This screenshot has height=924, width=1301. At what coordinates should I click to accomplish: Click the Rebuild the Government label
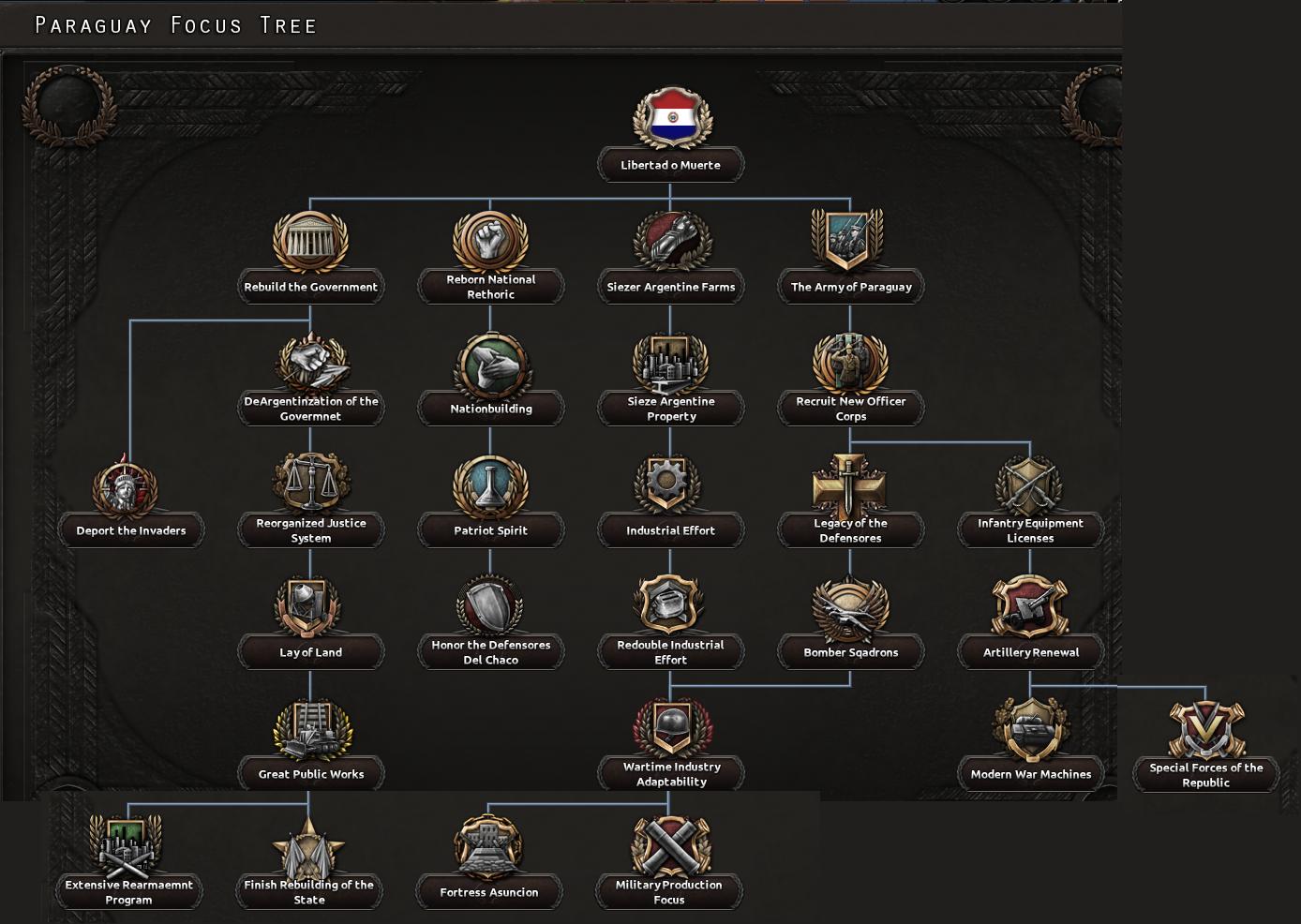click(311, 287)
